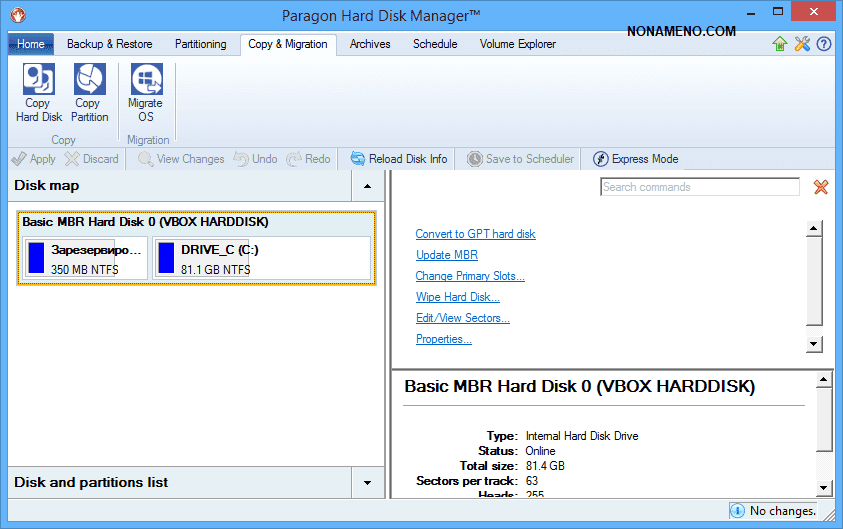Clear search with the red X icon

pos(821,187)
